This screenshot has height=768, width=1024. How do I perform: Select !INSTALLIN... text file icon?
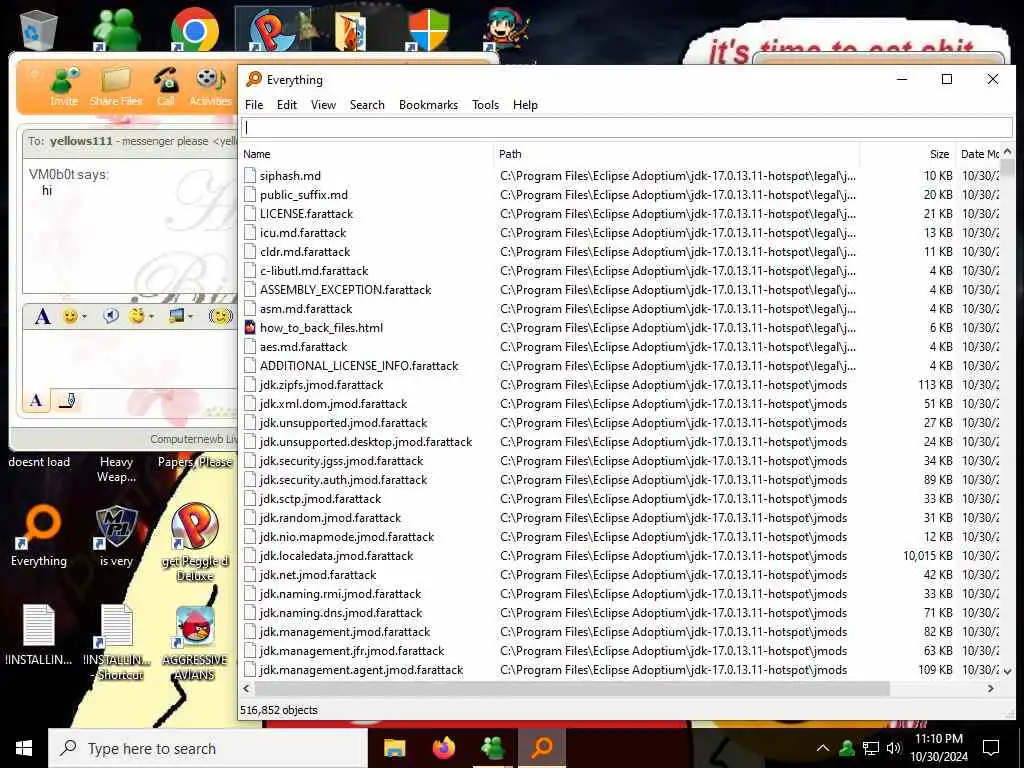(39, 635)
